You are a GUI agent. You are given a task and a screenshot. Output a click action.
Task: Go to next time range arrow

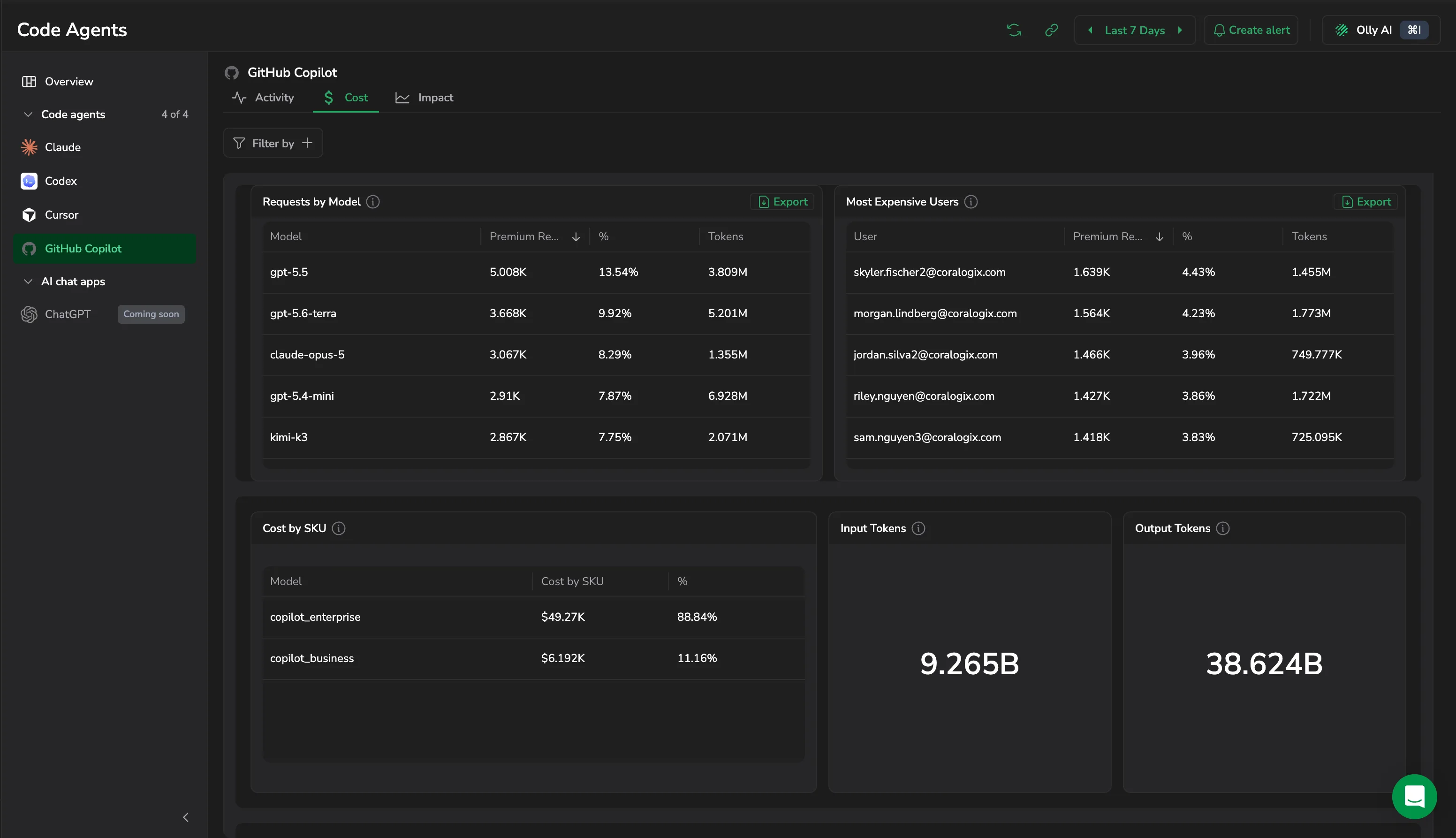point(1180,30)
